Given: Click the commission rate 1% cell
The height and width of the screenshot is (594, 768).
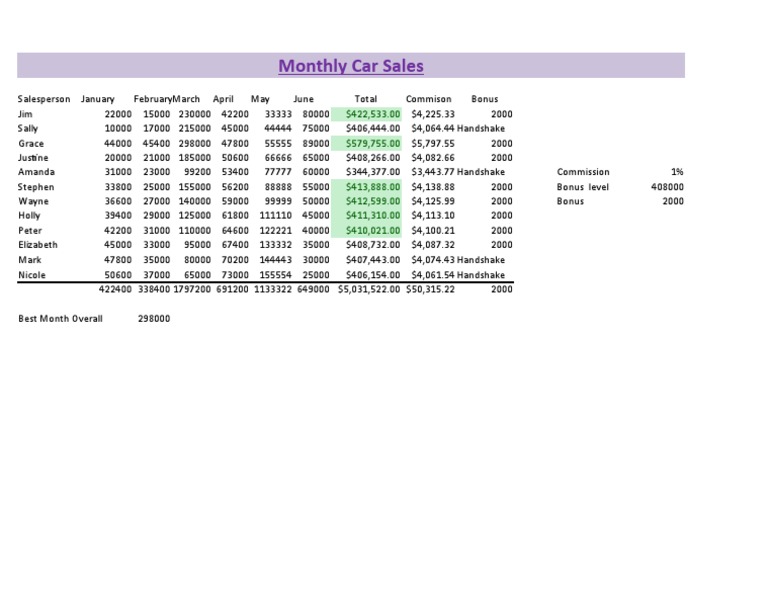Looking at the screenshot, I should (x=677, y=172).
